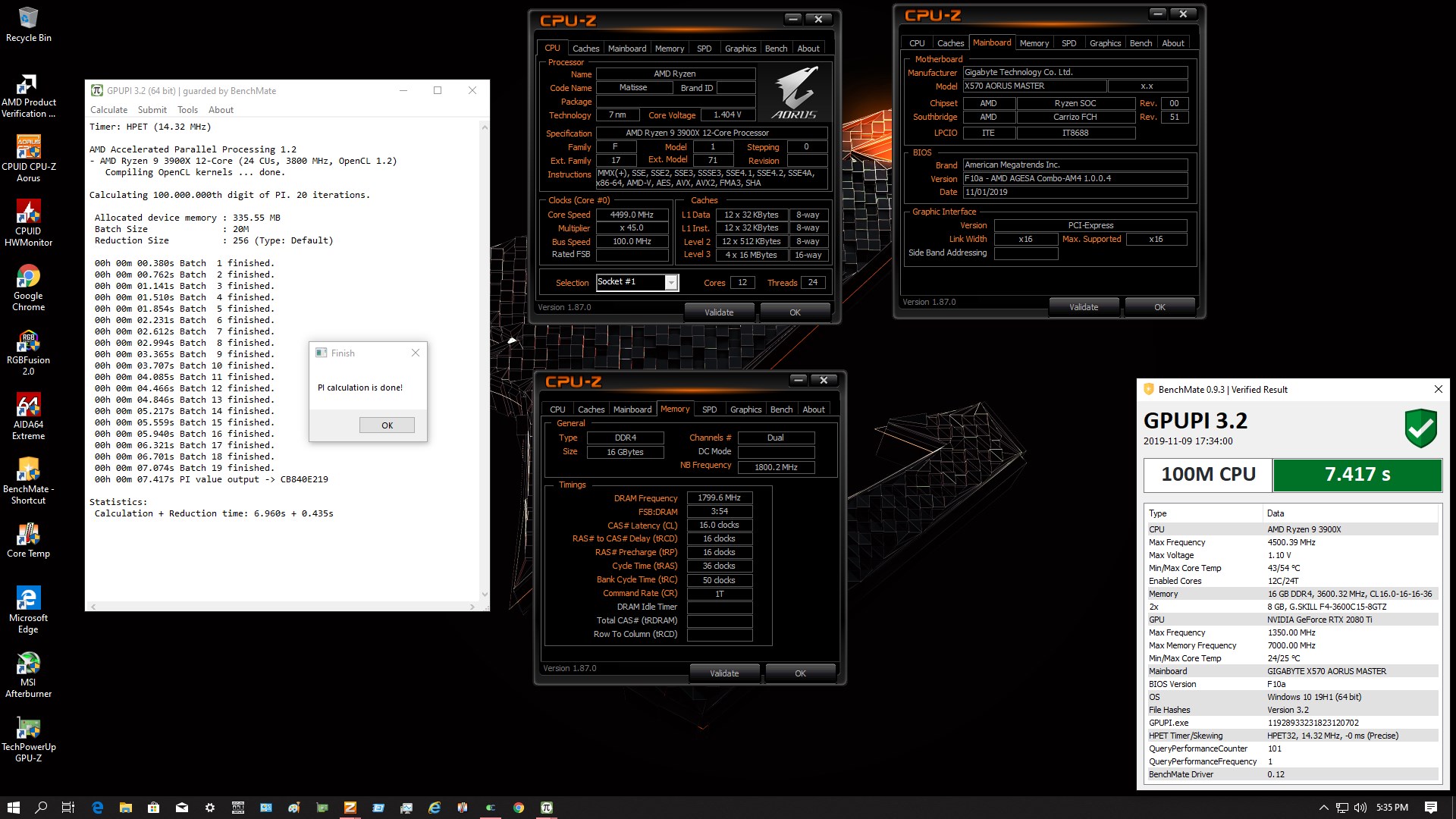
Task: Open Settings gear on the taskbar
Action: coord(210,808)
